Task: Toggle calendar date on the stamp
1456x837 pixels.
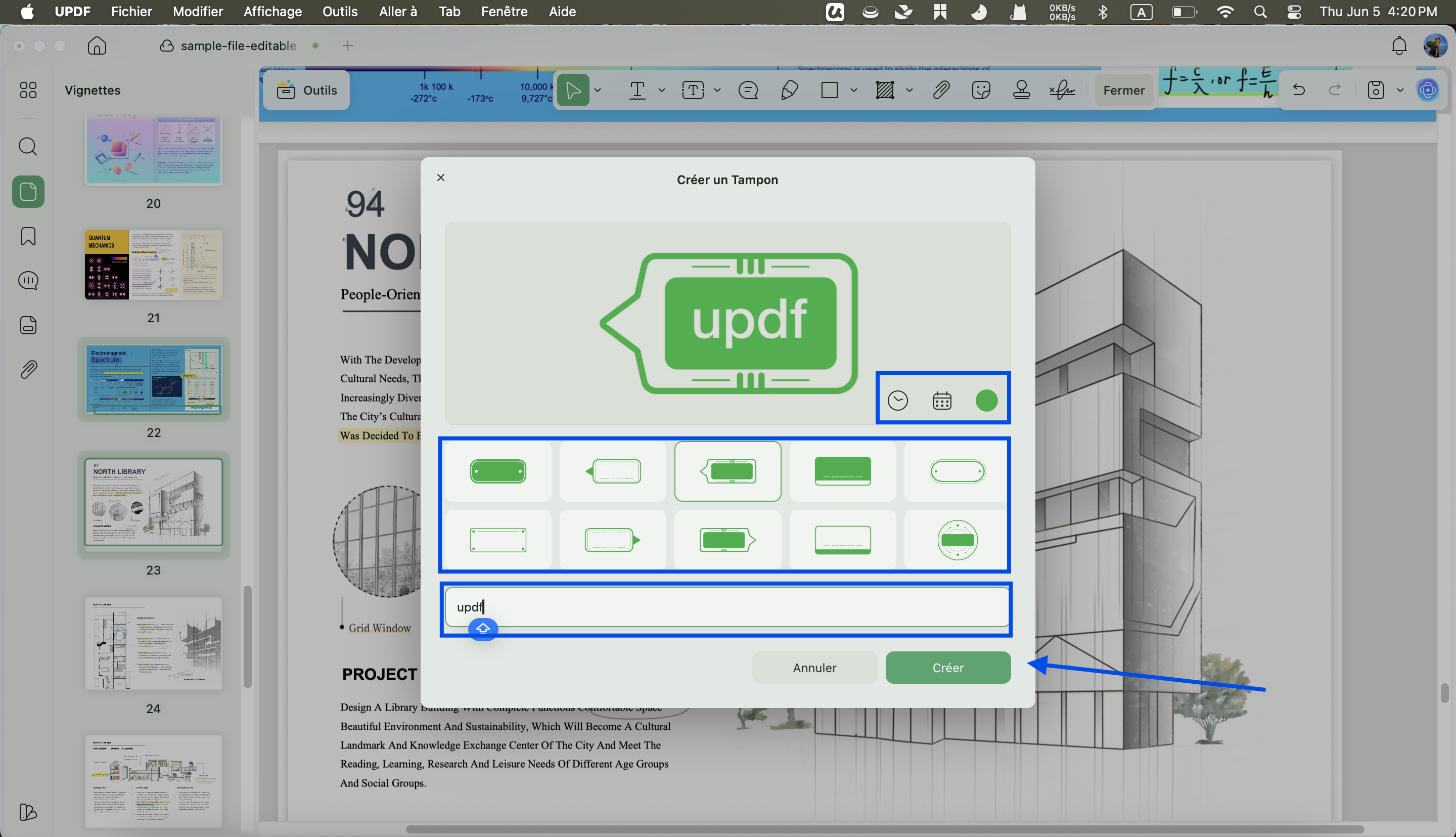Action: 942,400
